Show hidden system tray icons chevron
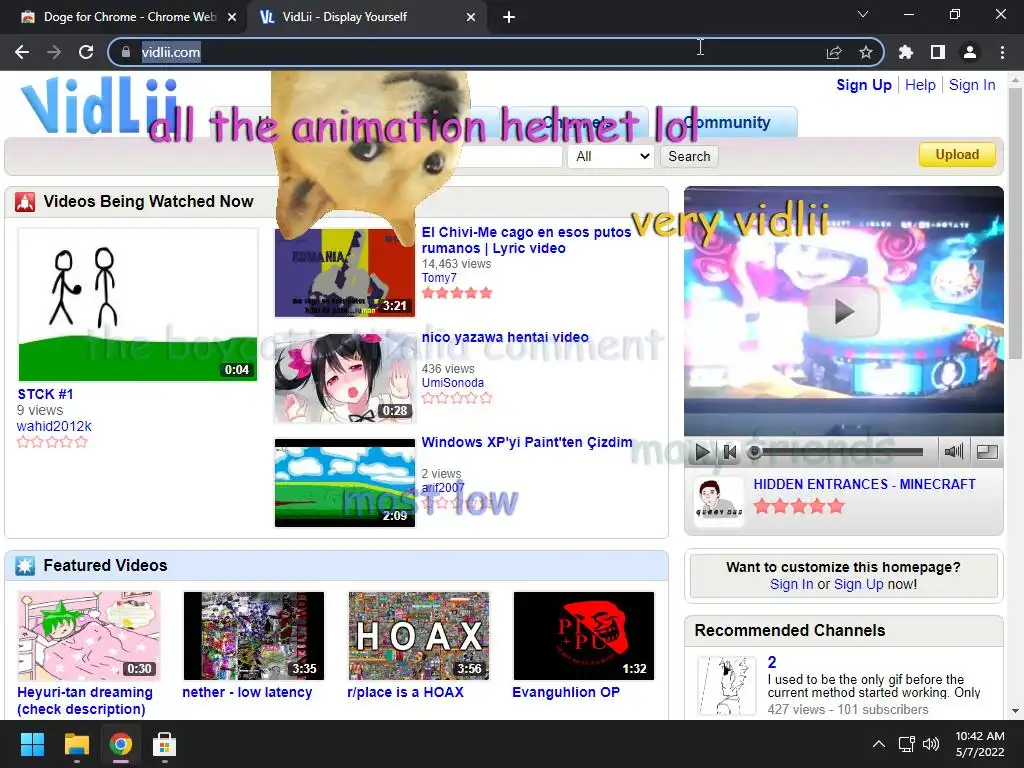This screenshot has width=1024, height=768. 879,744
